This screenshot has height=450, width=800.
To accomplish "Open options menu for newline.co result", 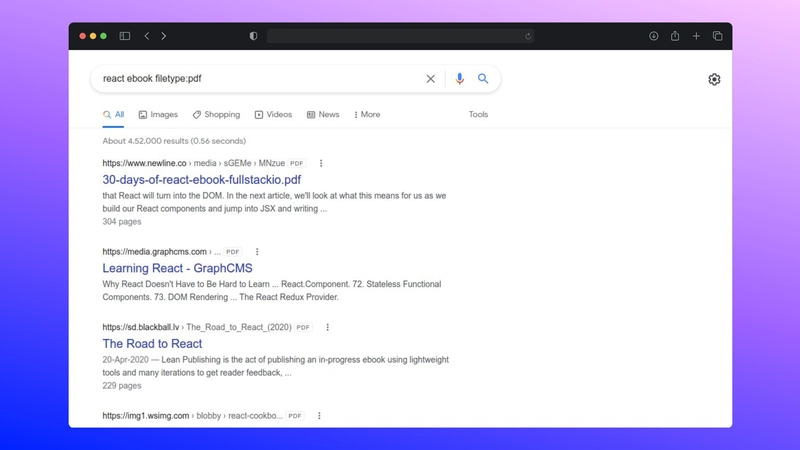I will (321, 163).
